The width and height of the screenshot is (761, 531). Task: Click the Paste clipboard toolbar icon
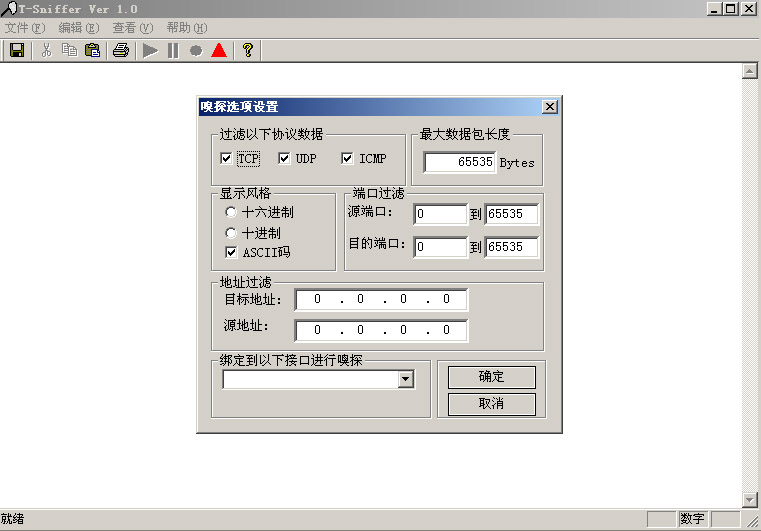tap(92, 50)
